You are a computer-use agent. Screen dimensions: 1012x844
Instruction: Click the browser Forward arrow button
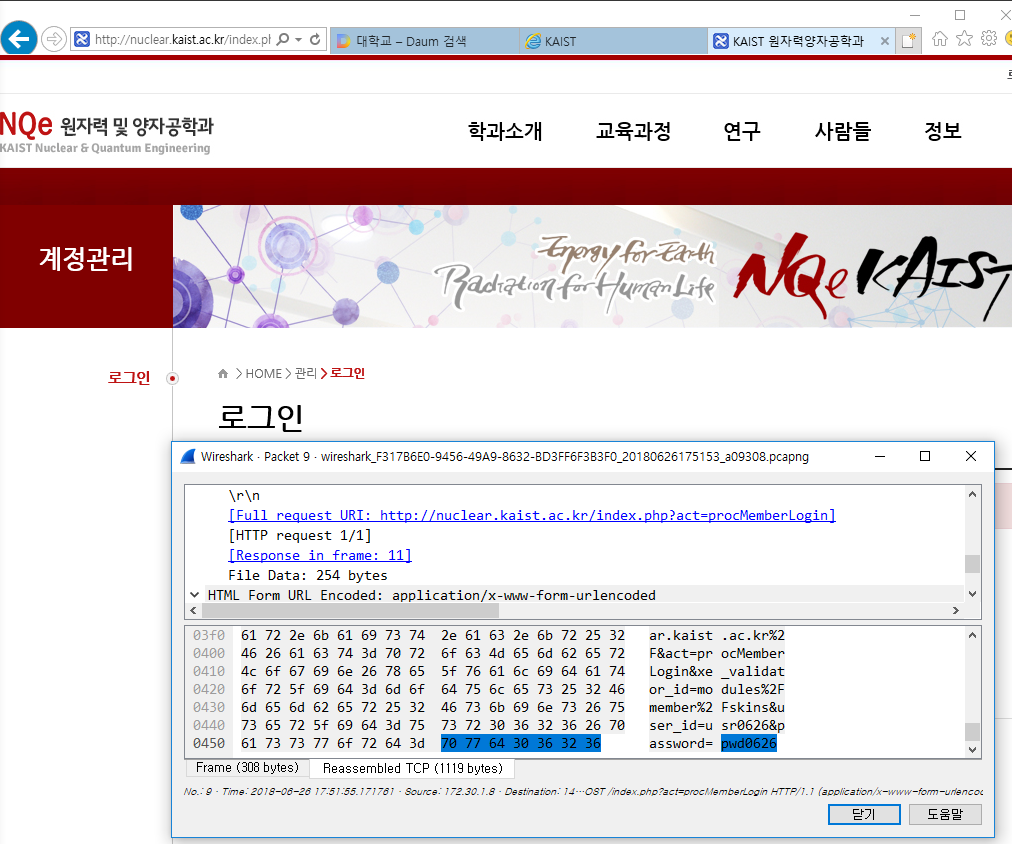(x=54, y=39)
